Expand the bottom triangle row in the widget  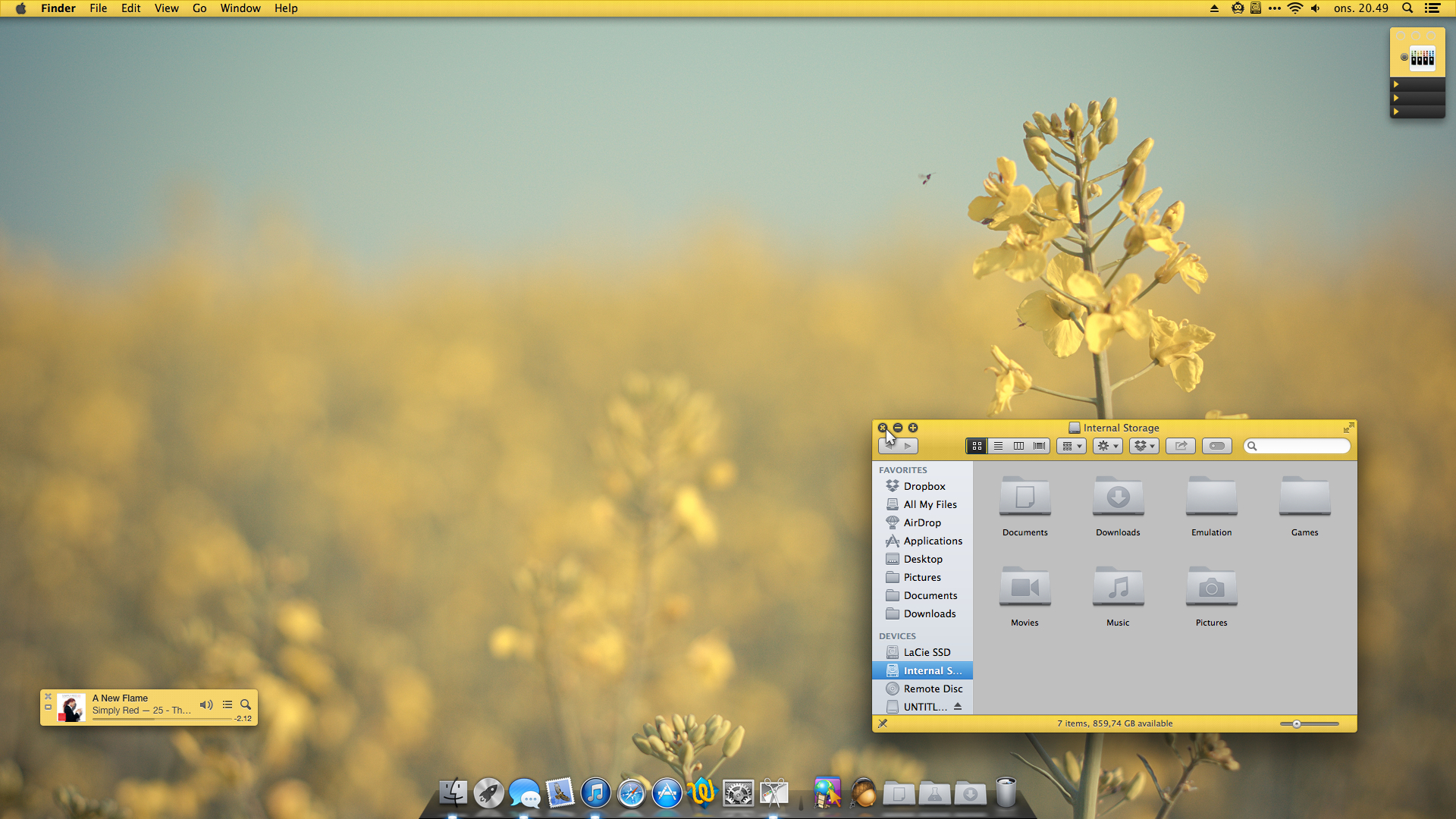click(x=1396, y=111)
